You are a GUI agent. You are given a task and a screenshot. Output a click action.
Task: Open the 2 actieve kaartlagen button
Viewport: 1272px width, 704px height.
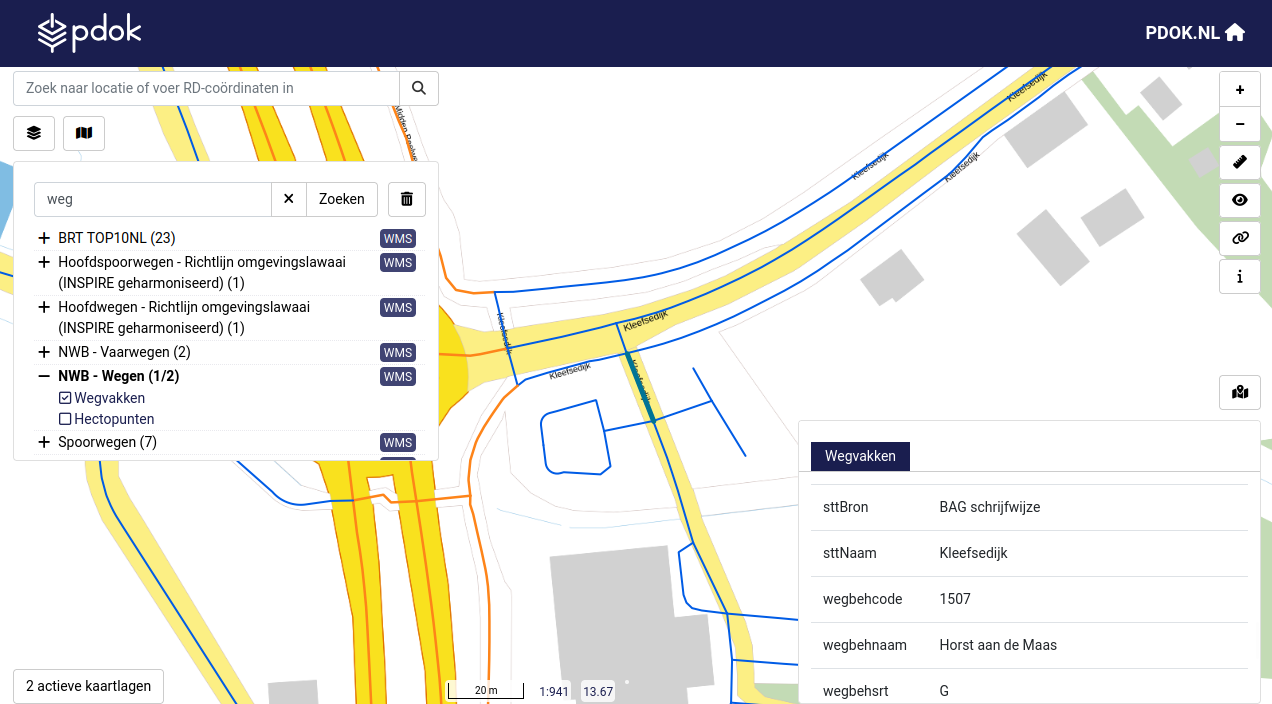[88, 686]
